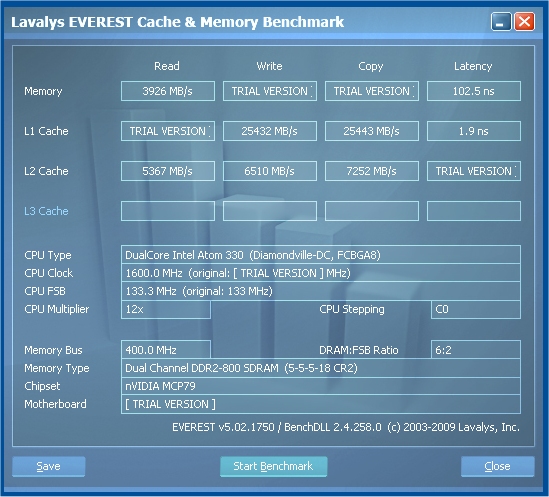Click the empty L3 Cache Latency field
Image resolution: width=549 pixels, height=497 pixels.
[474, 211]
